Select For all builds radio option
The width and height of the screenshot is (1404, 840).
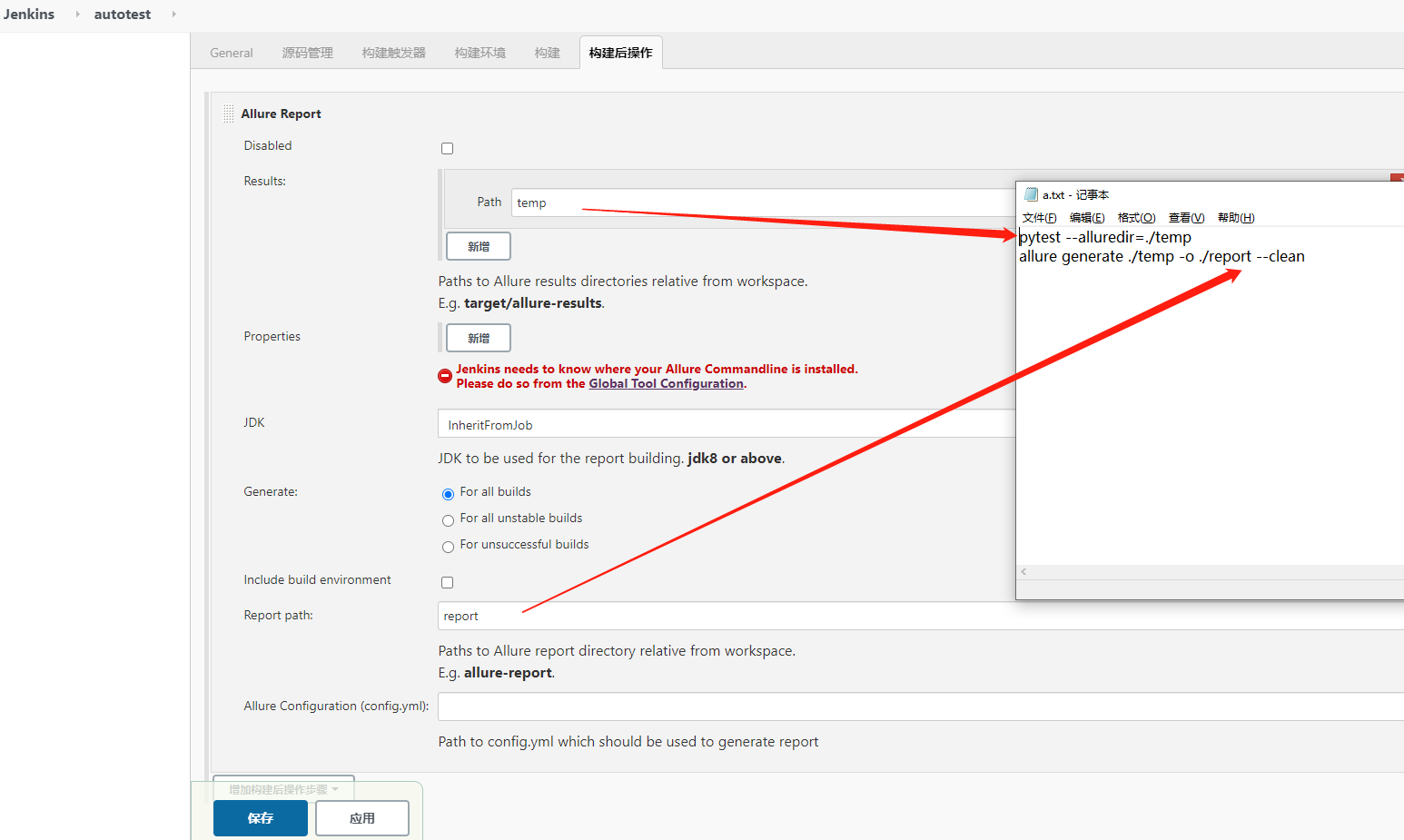[x=448, y=494]
